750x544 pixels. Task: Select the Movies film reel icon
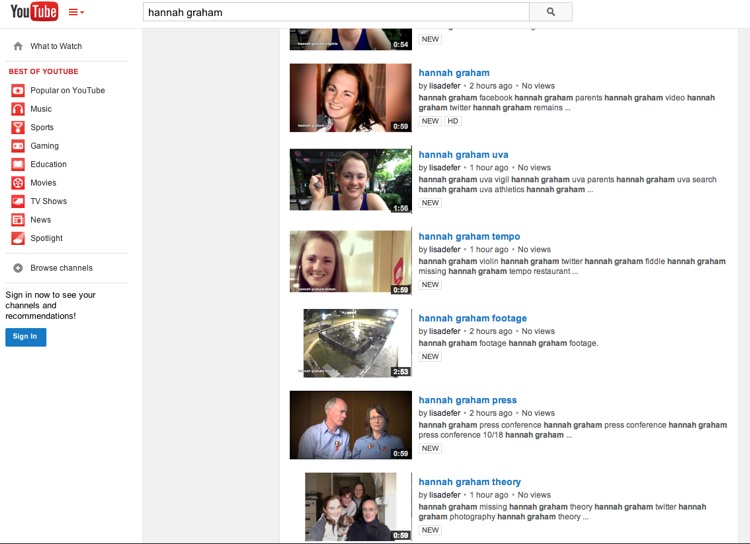tap(18, 183)
